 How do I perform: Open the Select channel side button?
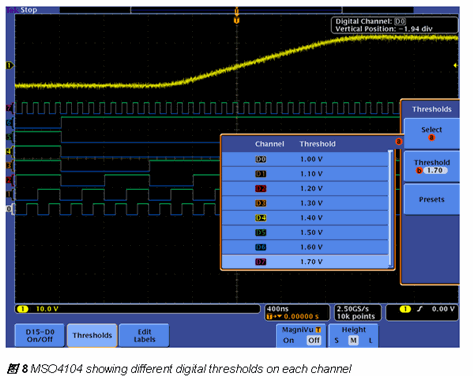[x=431, y=133]
